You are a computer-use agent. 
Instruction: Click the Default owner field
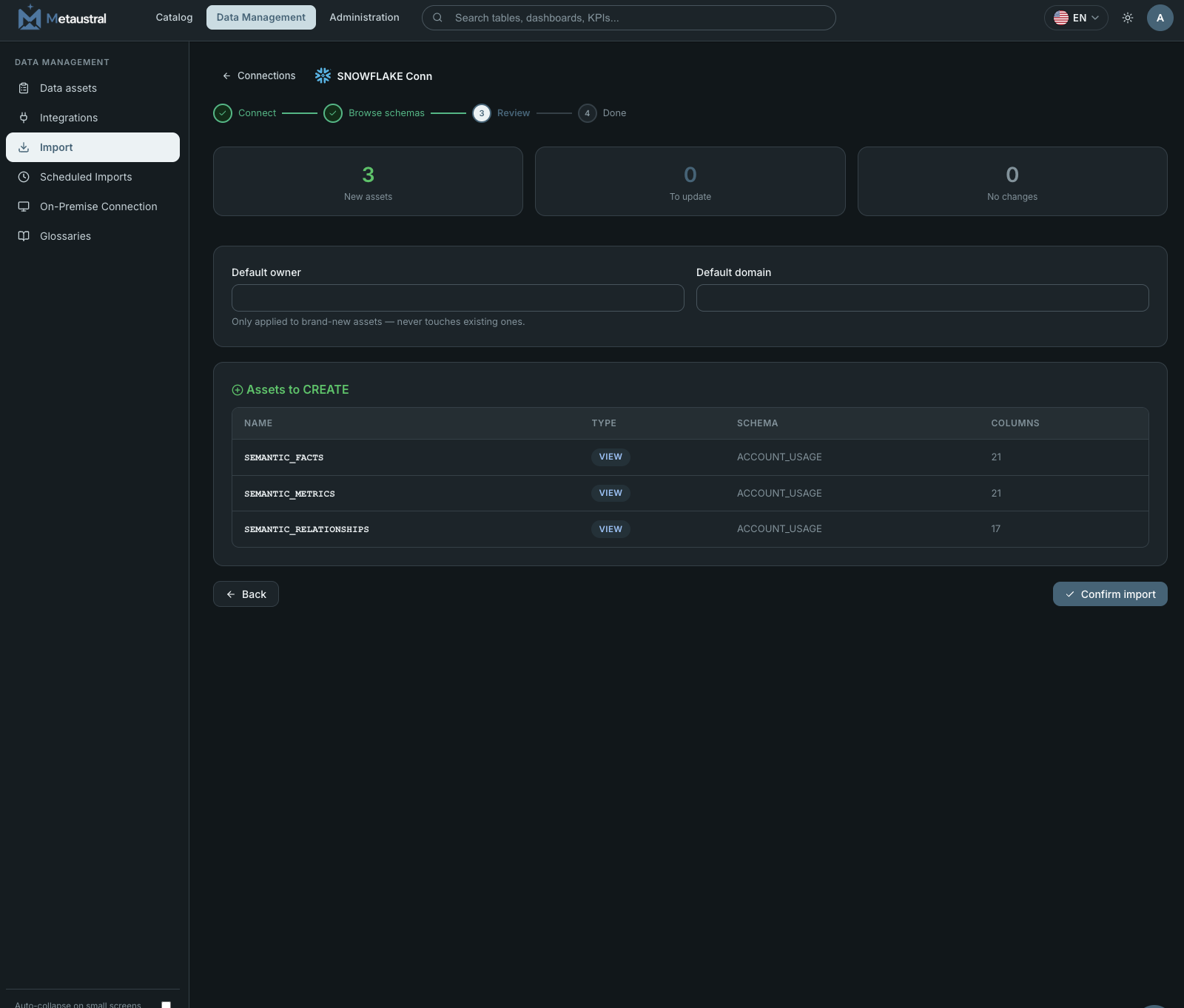click(458, 298)
